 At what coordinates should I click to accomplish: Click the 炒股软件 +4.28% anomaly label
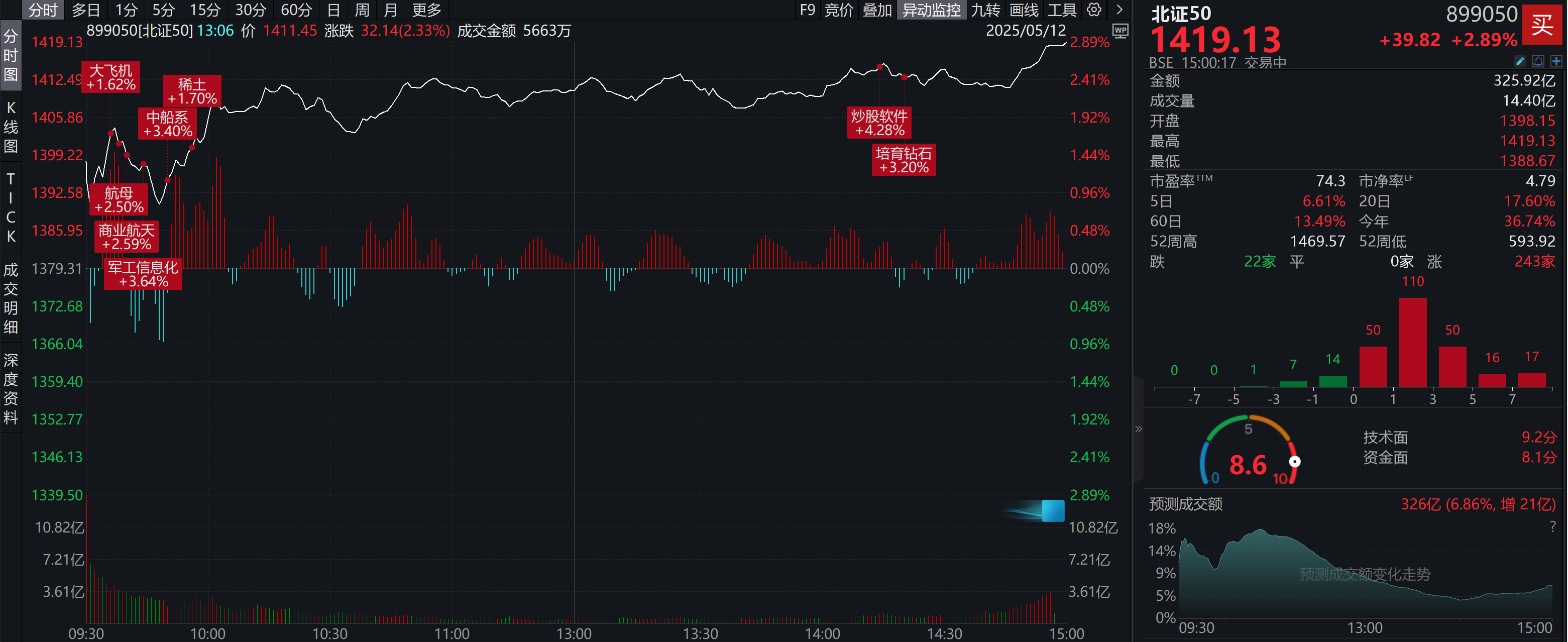coord(879,123)
